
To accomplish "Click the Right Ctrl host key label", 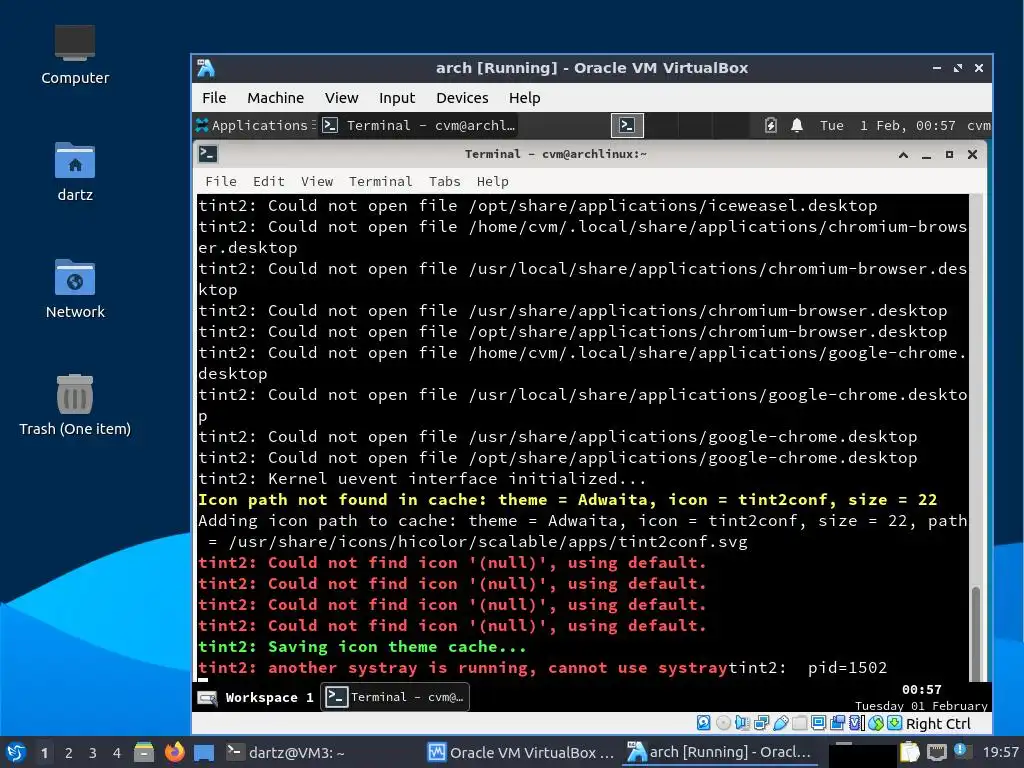I will tap(938, 724).
